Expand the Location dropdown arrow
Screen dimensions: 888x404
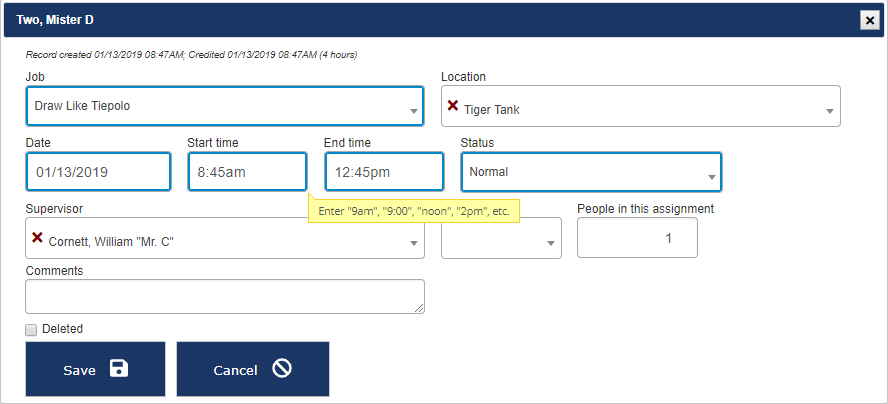click(830, 111)
